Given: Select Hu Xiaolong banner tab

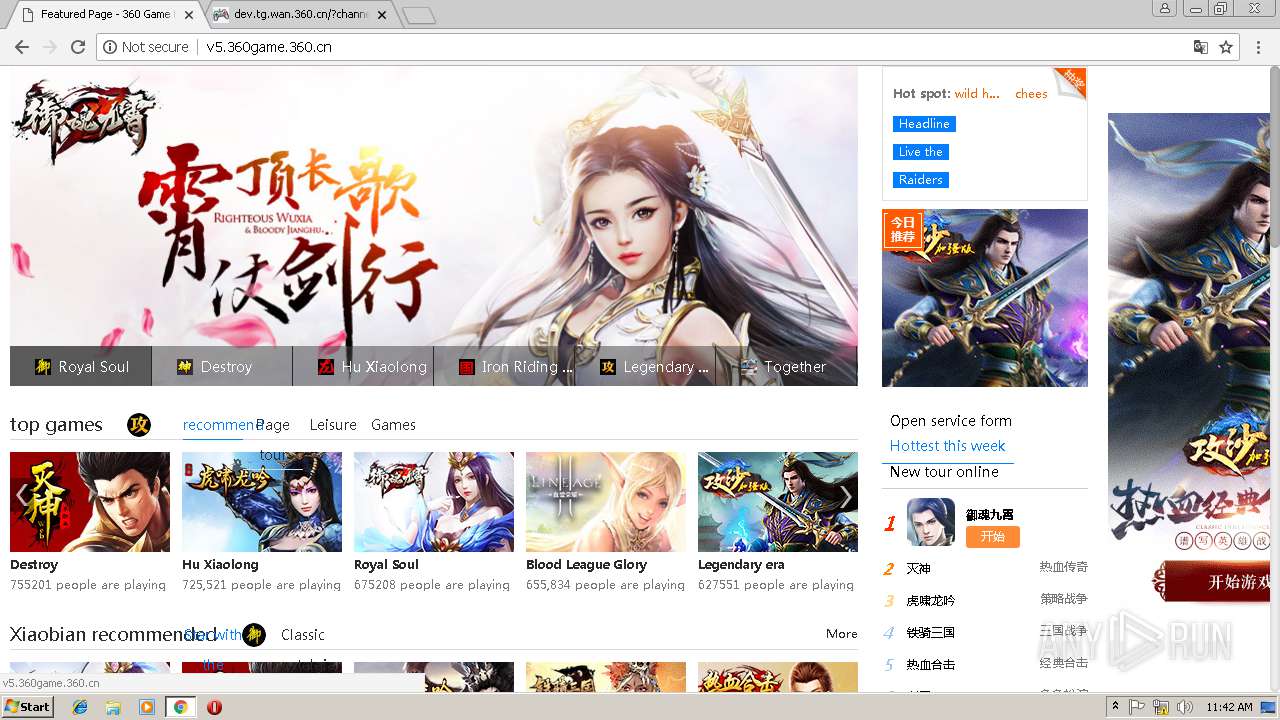Looking at the screenshot, I should (x=363, y=366).
